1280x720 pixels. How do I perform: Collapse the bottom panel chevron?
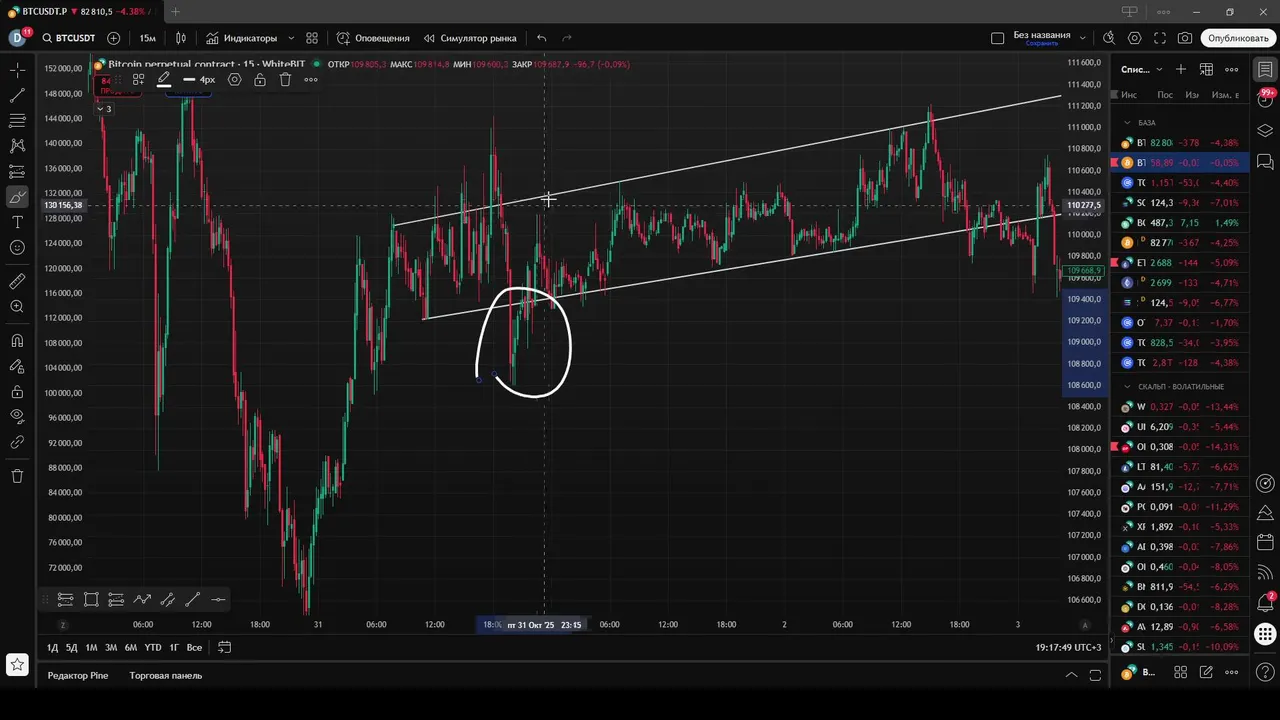pyautogui.click(x=1071, y=675)
